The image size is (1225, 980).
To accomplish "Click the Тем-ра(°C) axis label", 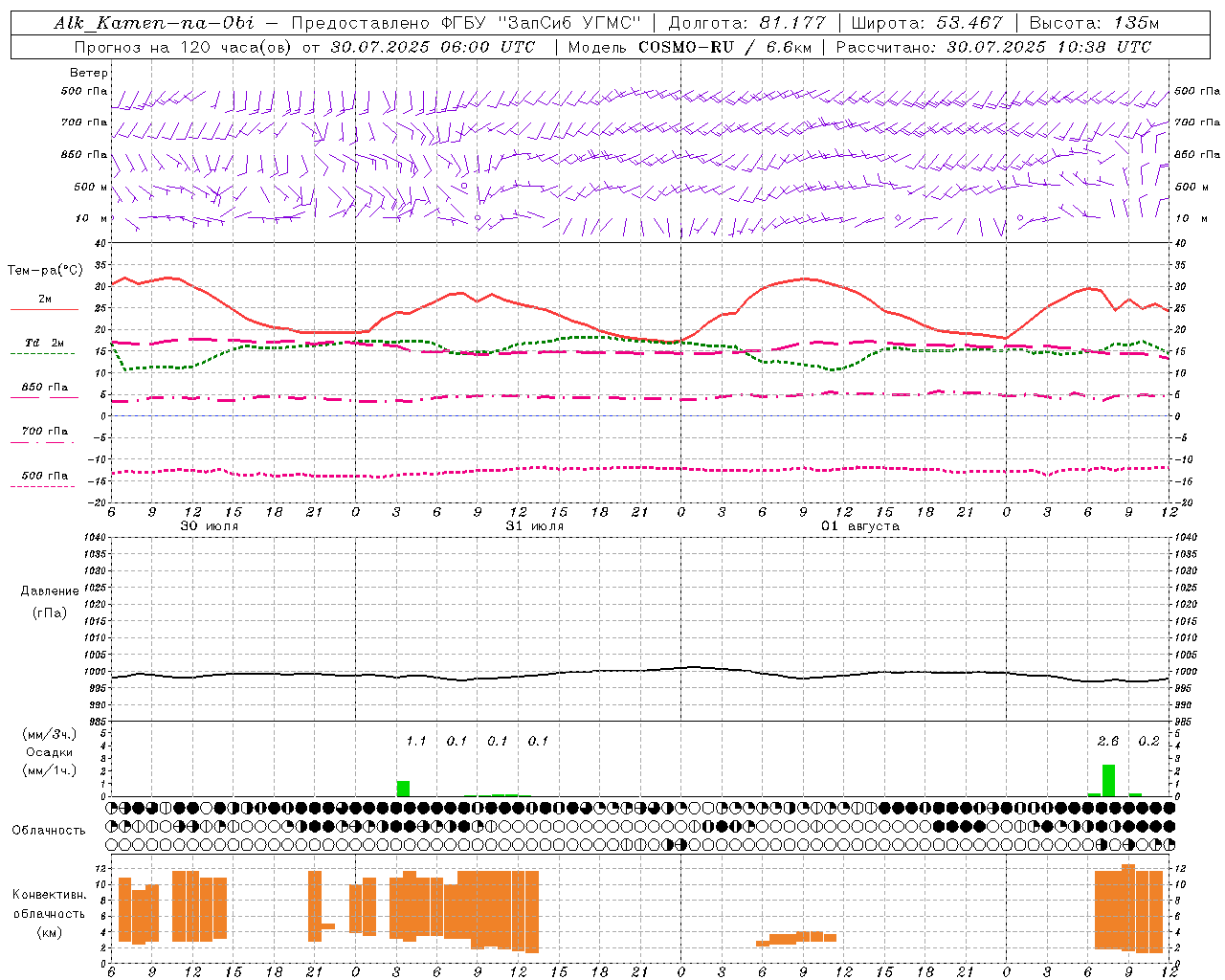I will 45,271.
